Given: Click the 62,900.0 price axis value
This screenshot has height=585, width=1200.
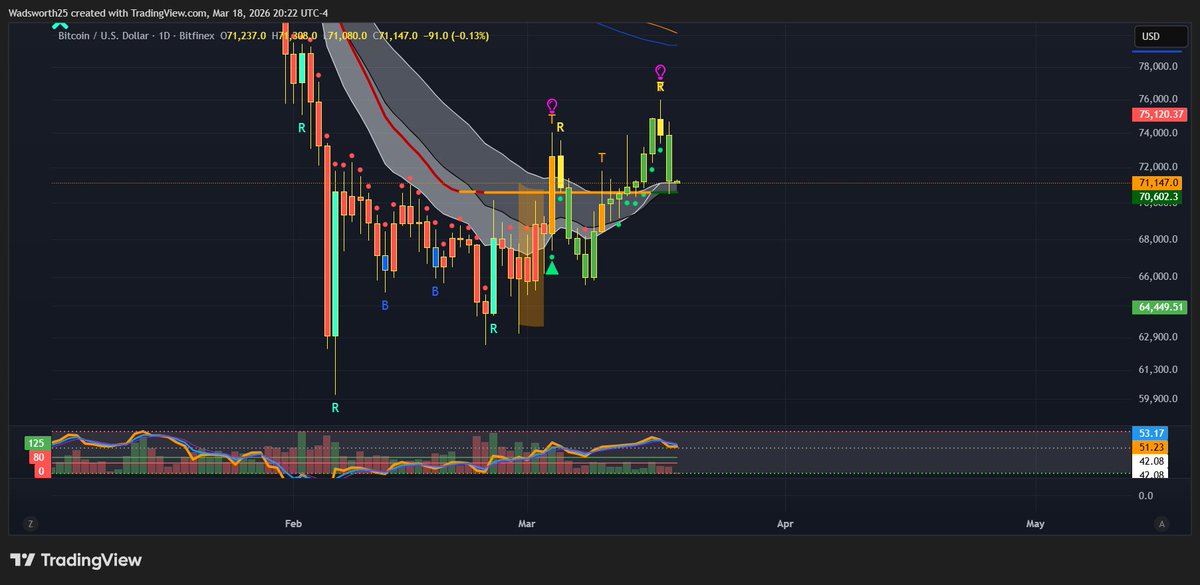Looking at the screenshot, I should [1157, 338].
